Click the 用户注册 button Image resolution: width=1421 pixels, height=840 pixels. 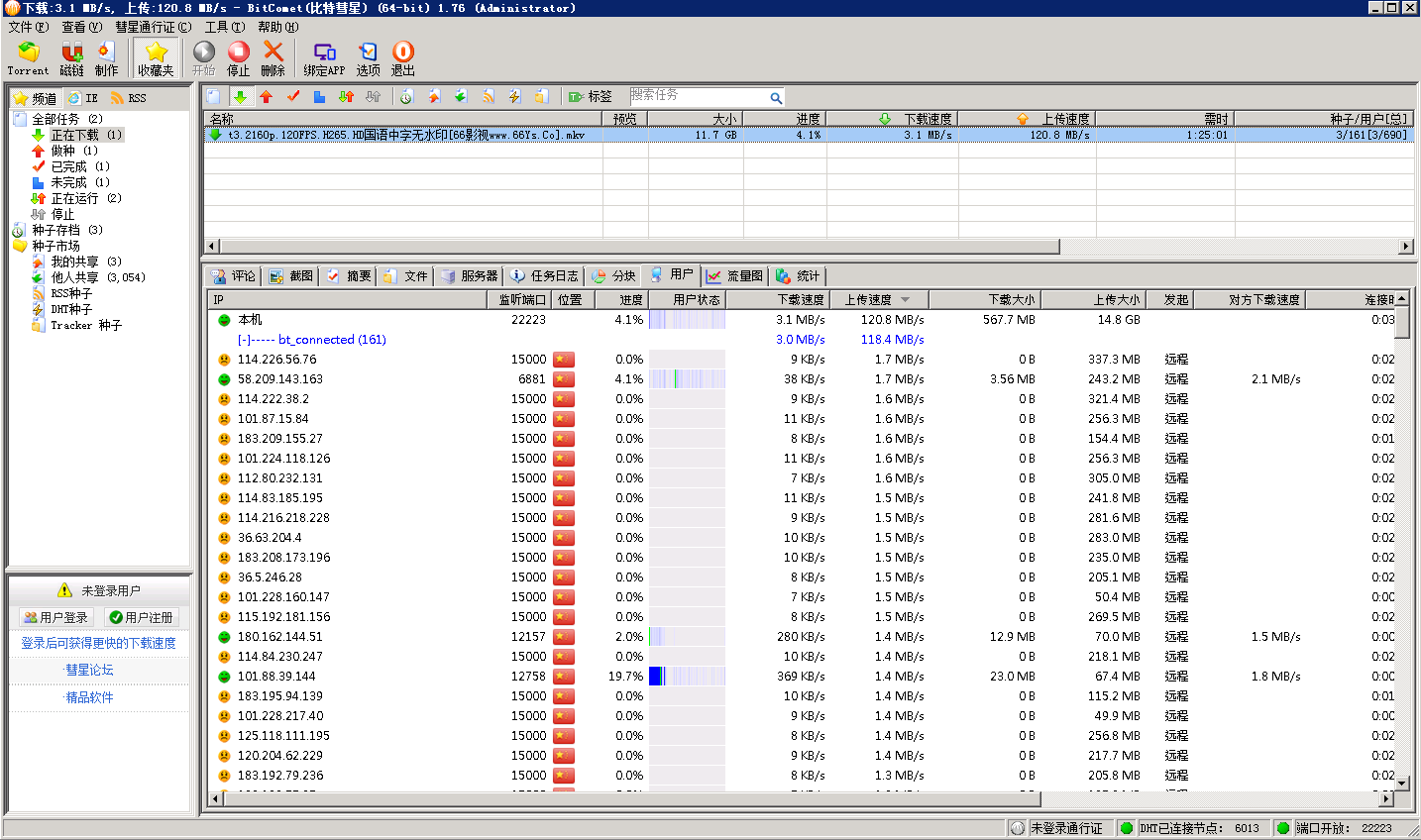(142, 617)
